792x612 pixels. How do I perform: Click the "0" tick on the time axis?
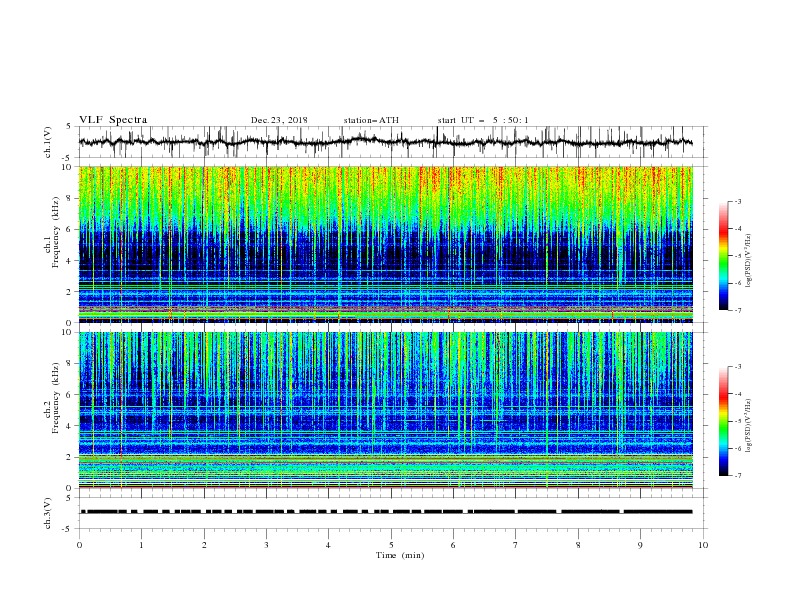[79, 545]
